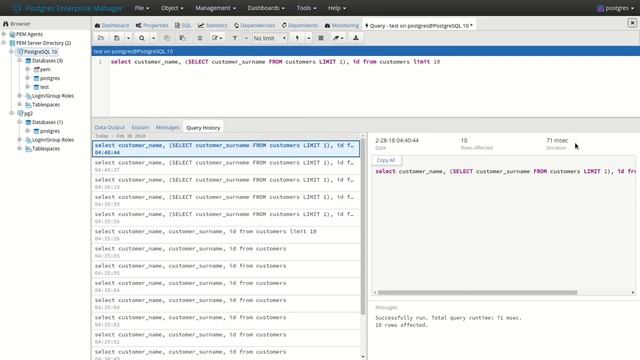The image size is (640, 360).
Task: Select the test database in tree
Action: 44,87
